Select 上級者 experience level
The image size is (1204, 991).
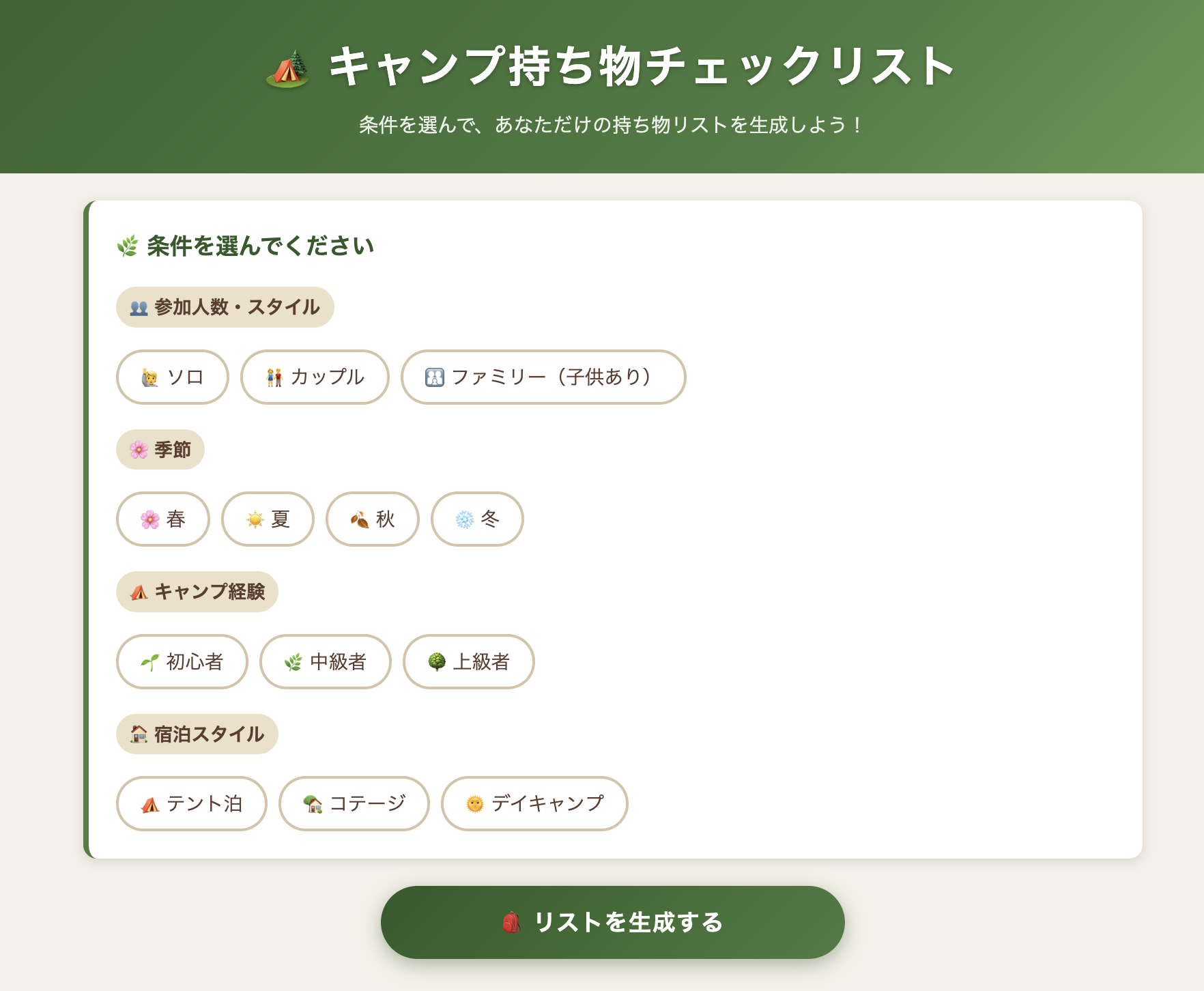(469, 662)
